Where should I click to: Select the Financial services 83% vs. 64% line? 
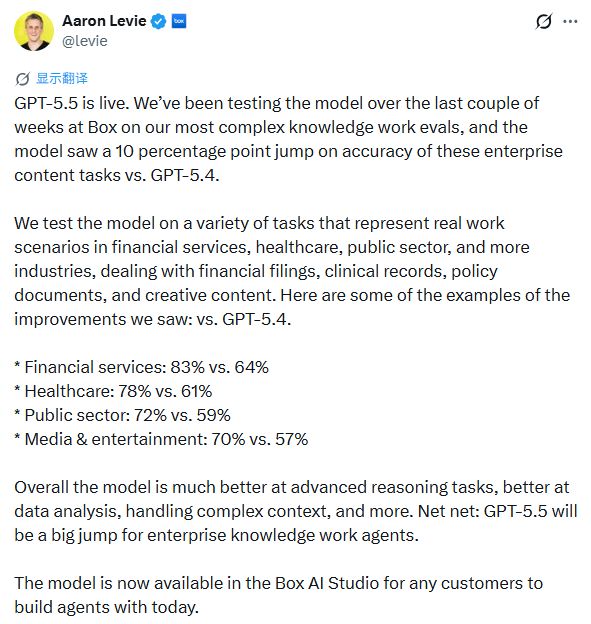(142, 367)
